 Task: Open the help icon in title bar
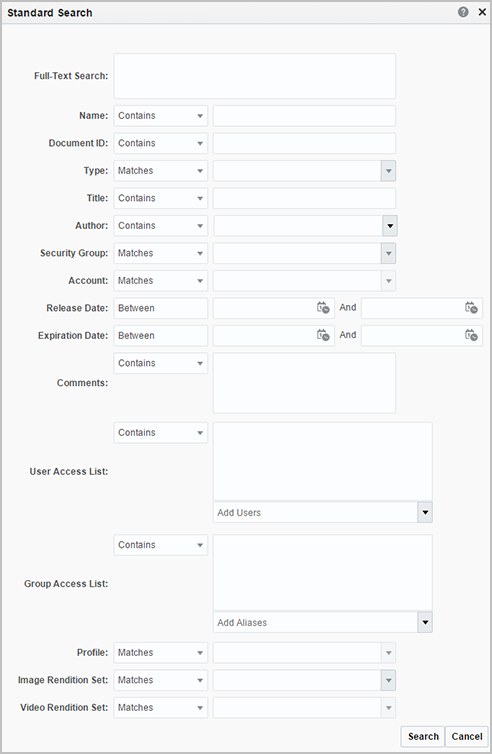click(x=463, y=12)
